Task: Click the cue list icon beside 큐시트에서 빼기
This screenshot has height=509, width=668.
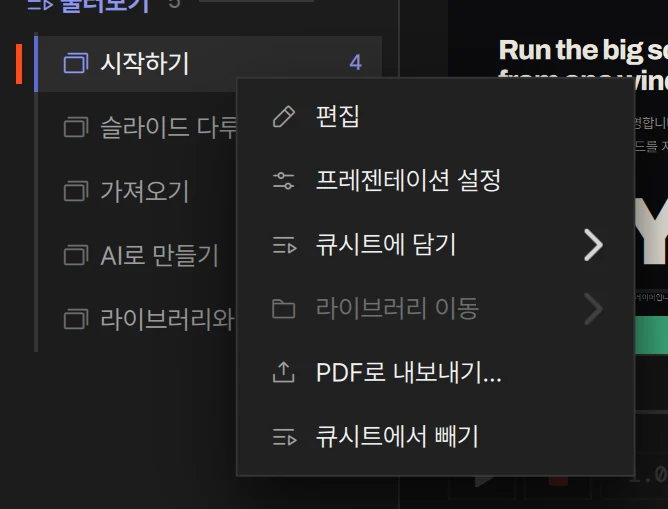Action: [285, 437]
